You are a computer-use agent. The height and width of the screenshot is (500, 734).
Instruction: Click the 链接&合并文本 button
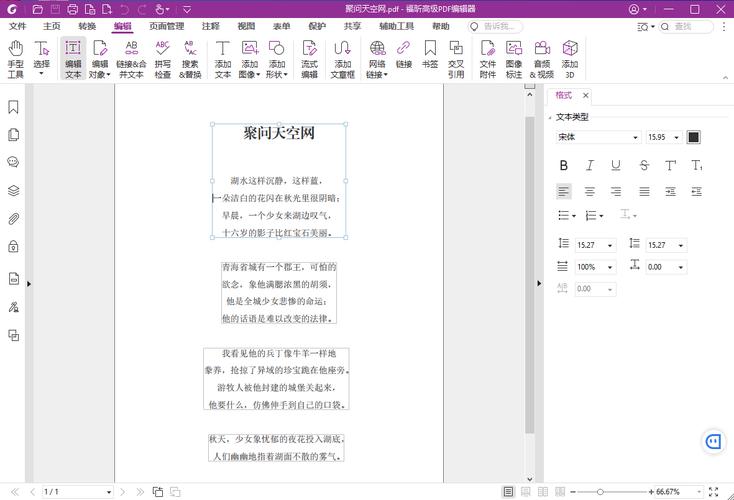[x=131, y=59]
